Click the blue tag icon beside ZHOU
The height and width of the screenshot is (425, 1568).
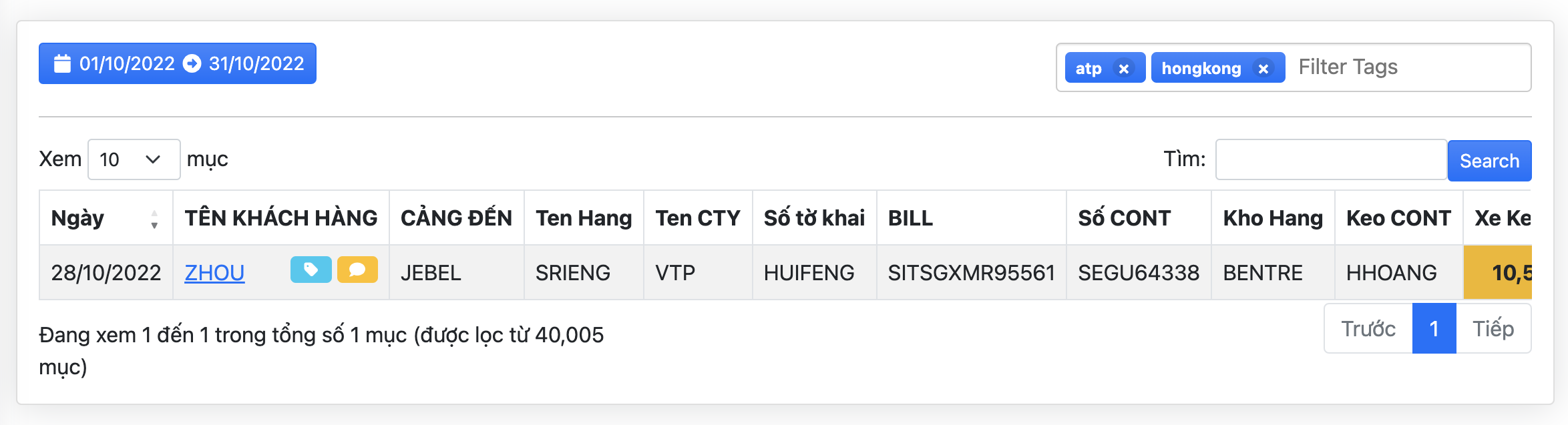click(x=311, y=270)
